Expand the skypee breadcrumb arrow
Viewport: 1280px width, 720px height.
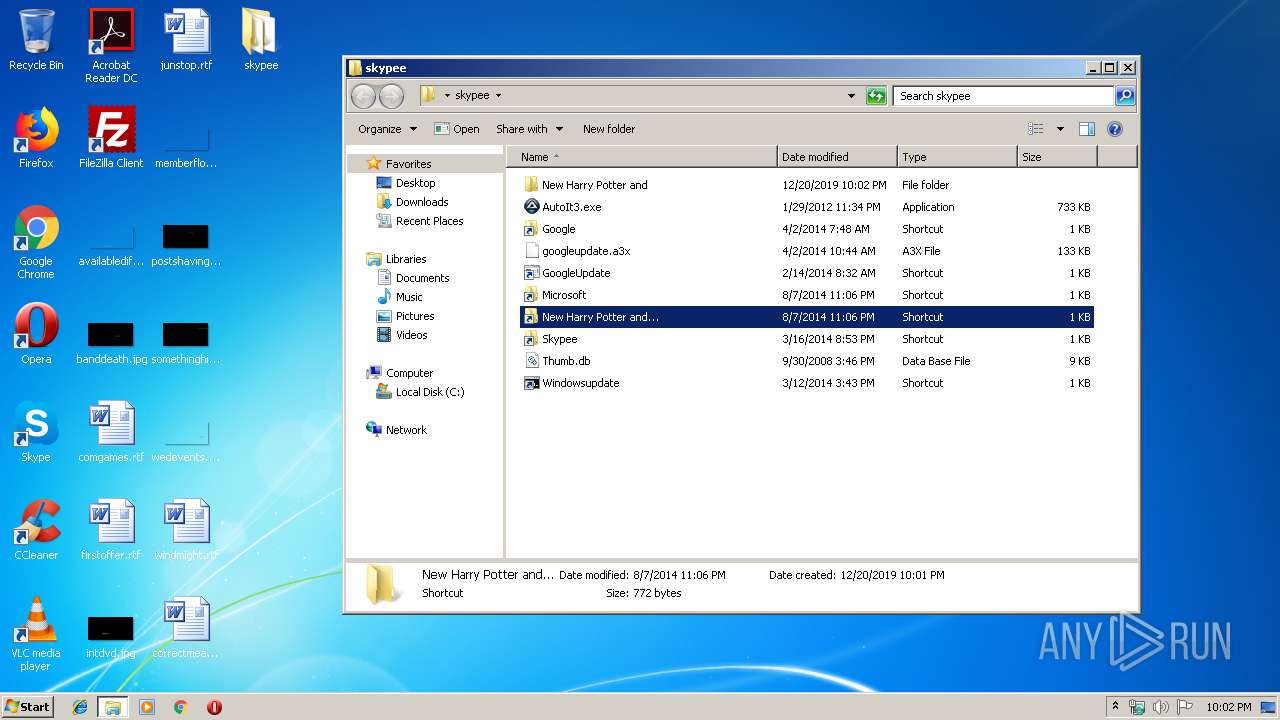(498, 96)
